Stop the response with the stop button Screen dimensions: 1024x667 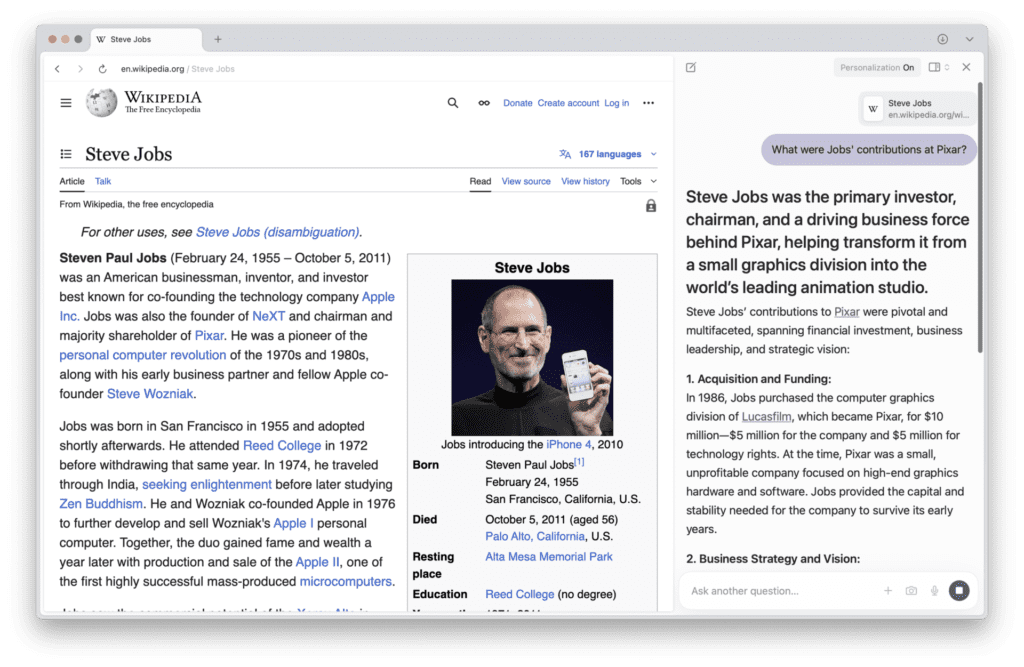pos(959,591)
